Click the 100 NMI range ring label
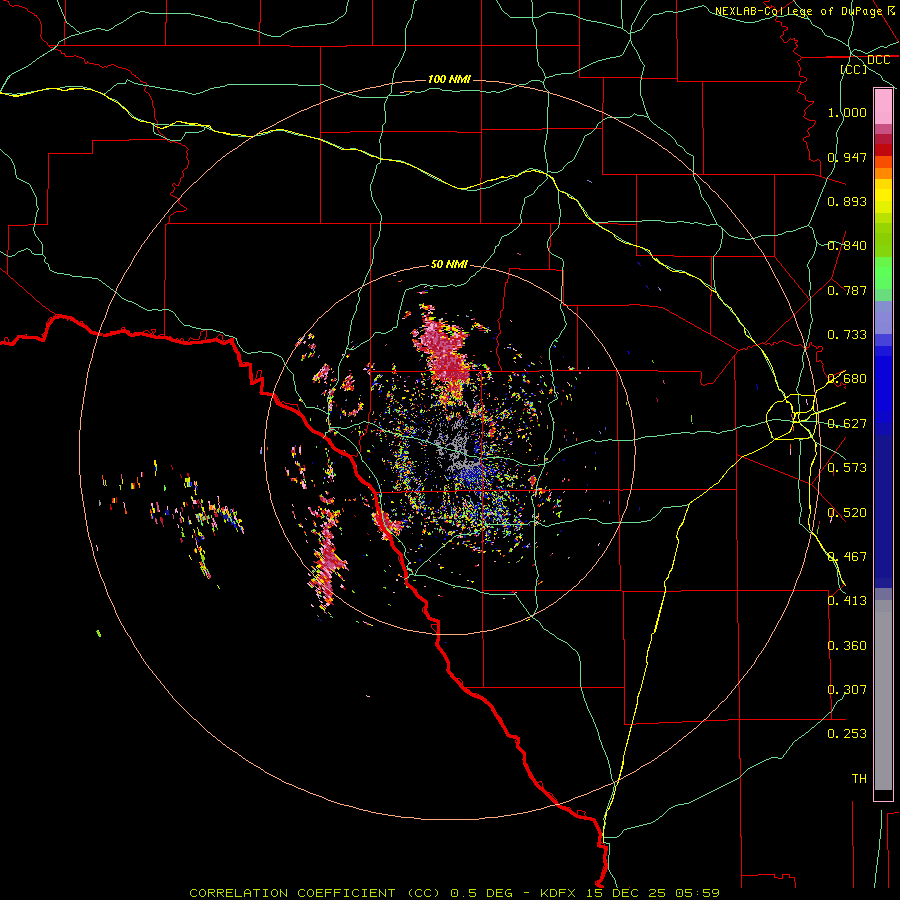This screenshot has height=900, width=900. point(449,79)
